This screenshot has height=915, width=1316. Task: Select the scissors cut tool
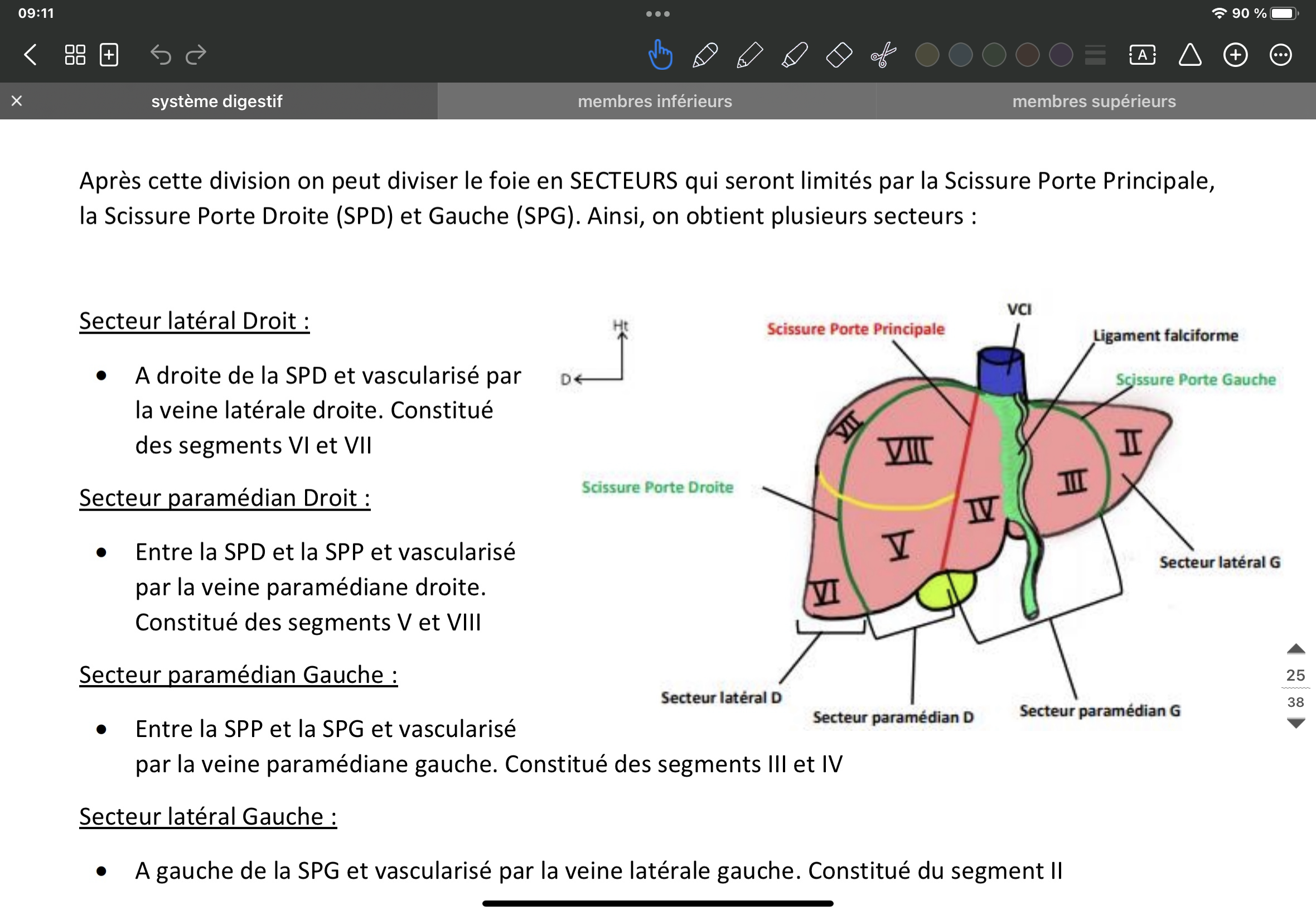883,55
